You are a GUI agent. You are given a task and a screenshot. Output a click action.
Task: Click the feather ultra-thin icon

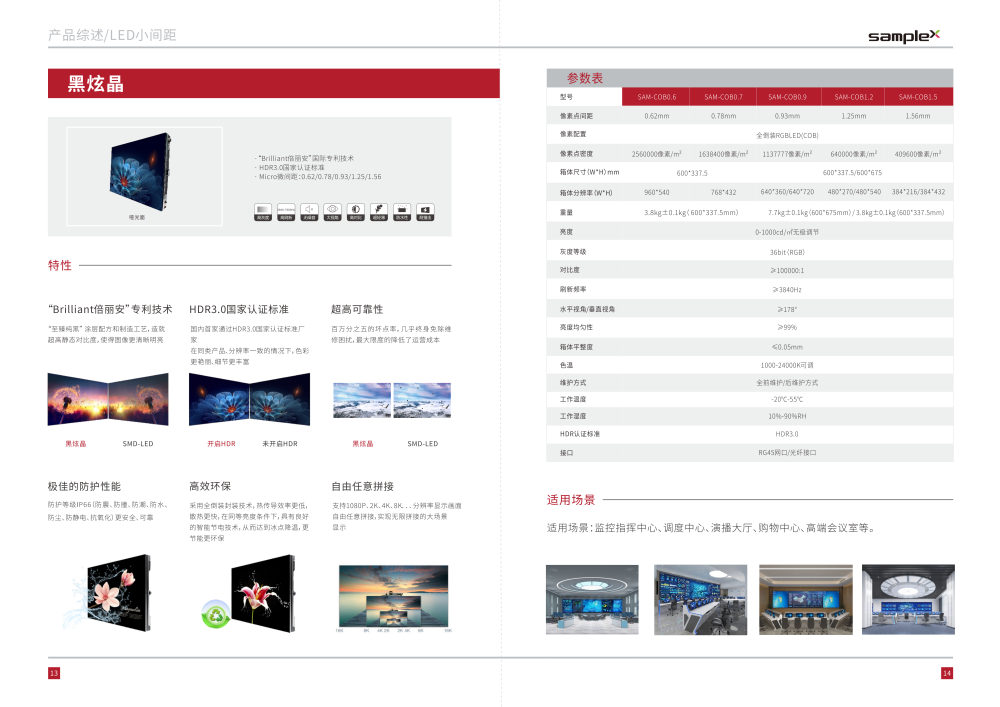click(379, 209)
